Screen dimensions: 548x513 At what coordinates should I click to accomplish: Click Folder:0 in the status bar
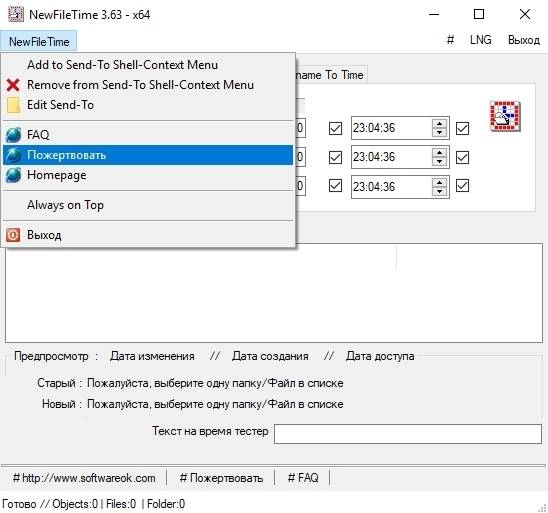click(x=166, y=504)
